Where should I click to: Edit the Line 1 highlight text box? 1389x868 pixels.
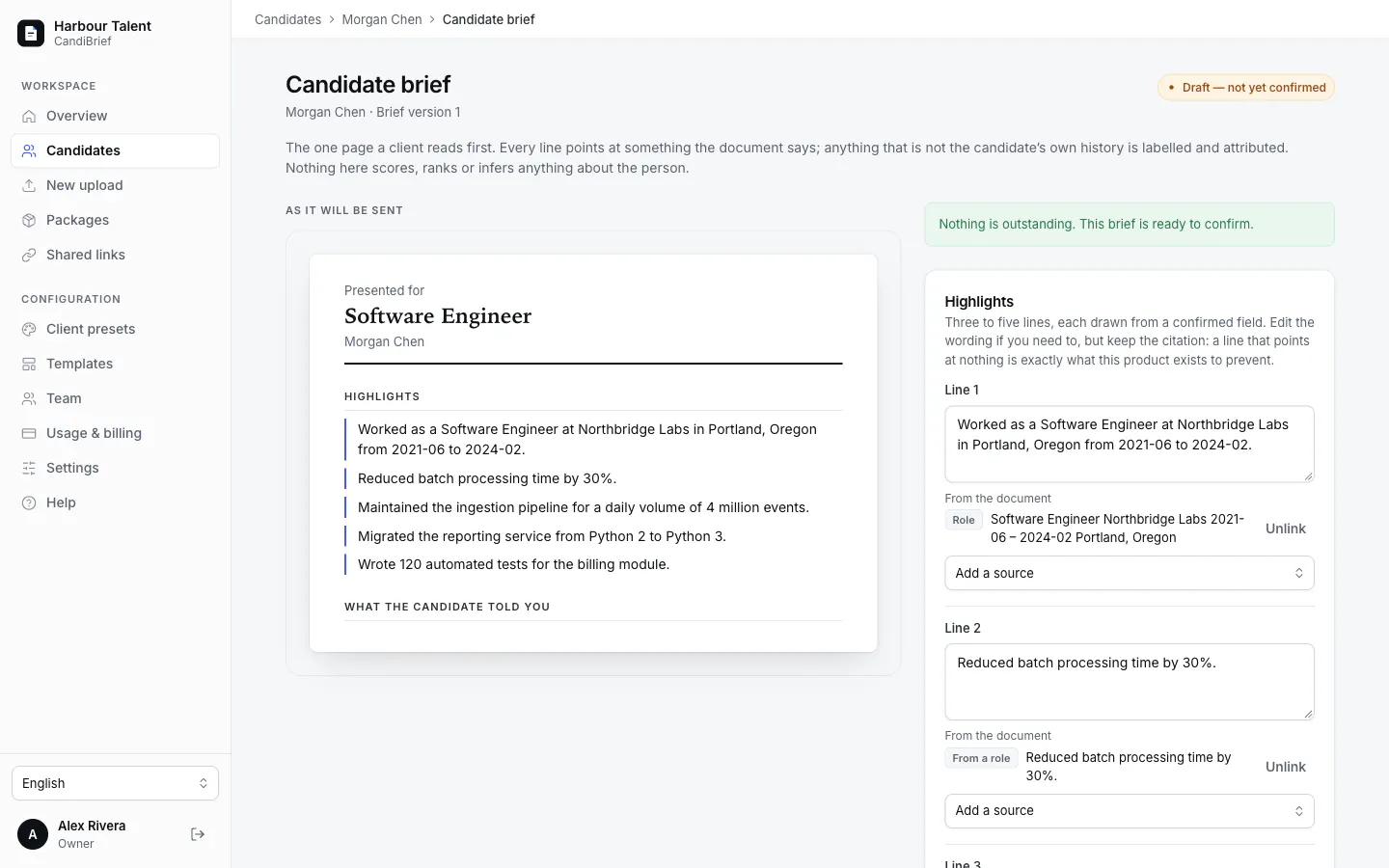click(x=1129, y=444)
